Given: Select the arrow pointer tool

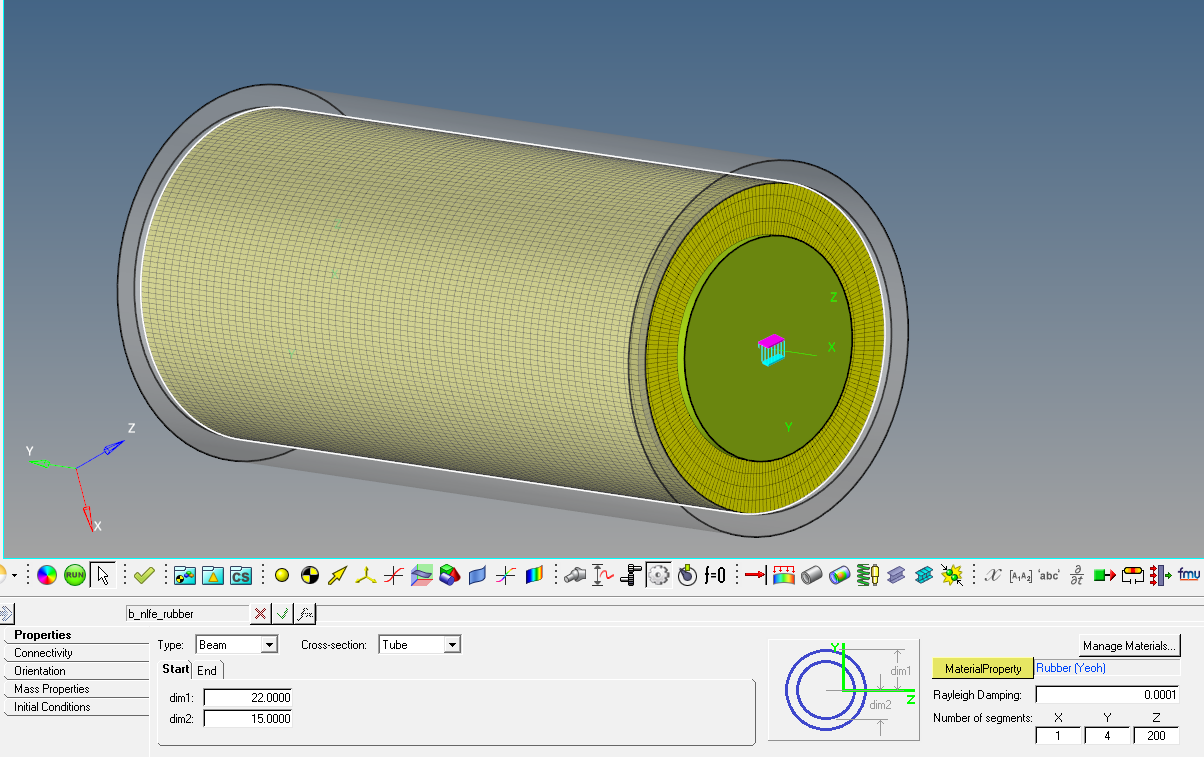Looking at the screenshot, I should [x=102, y=575].
